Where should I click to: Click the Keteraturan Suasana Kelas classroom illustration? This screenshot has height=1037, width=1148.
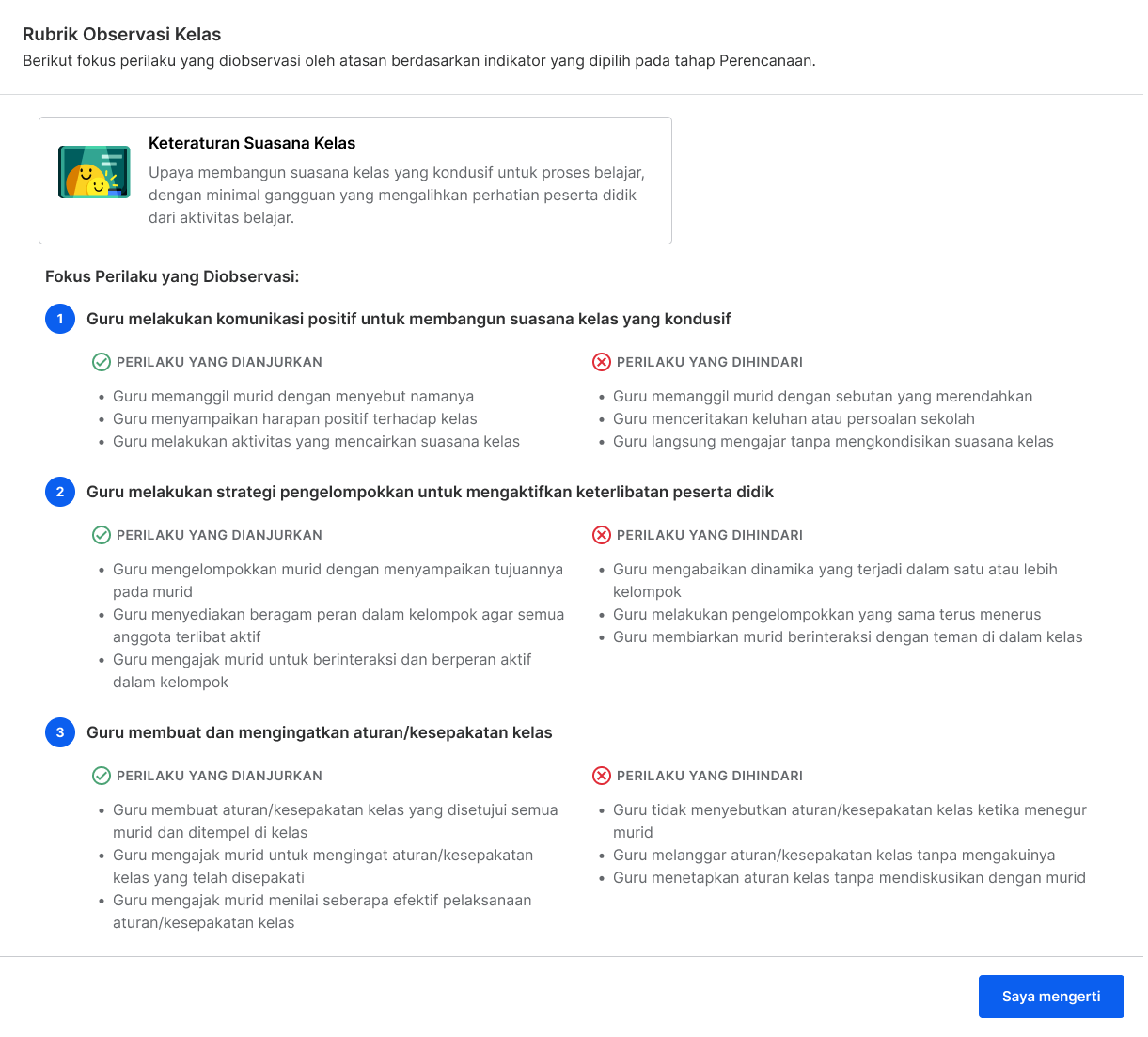[94, 172]
